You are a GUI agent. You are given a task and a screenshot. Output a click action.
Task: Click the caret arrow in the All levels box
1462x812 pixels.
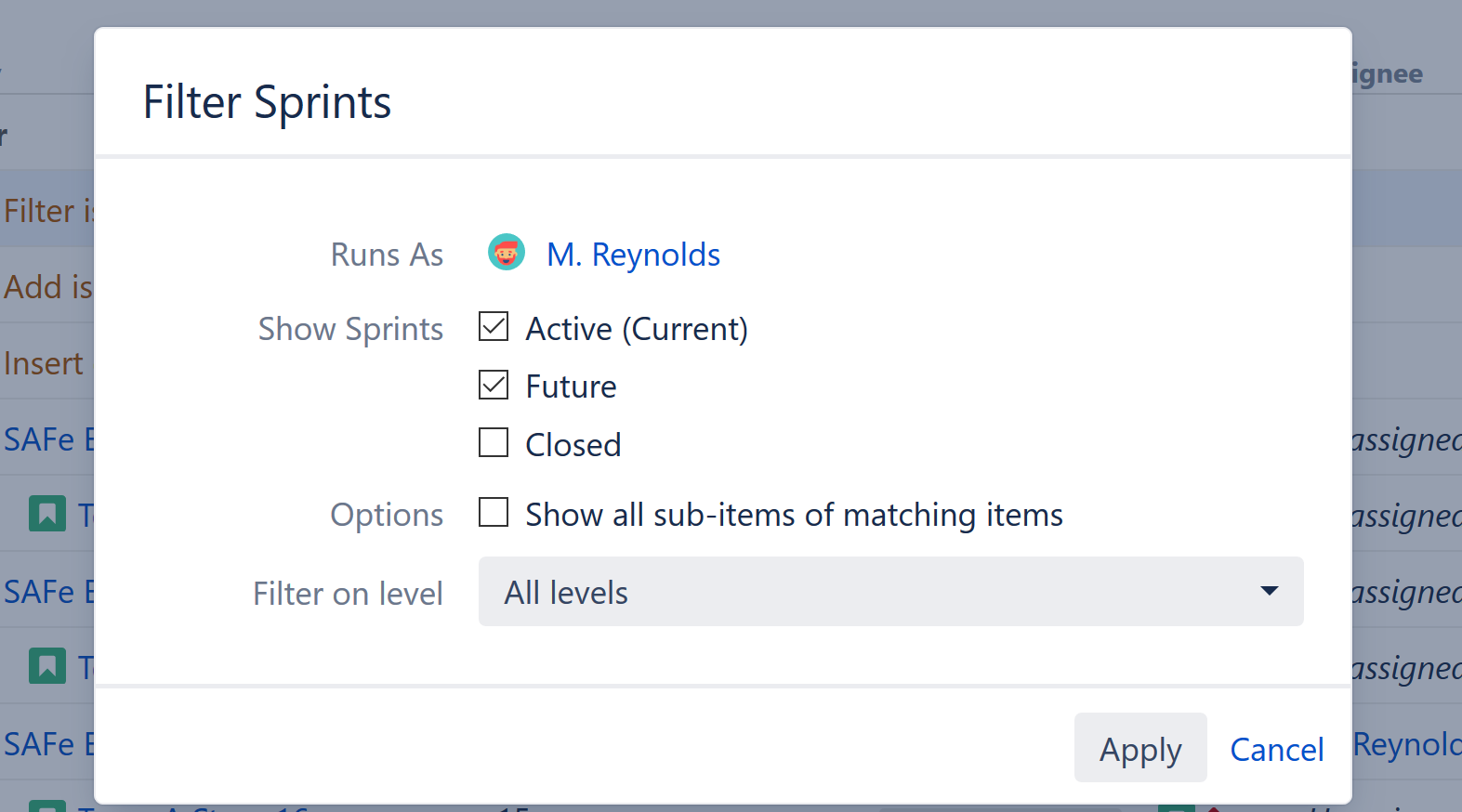(x=1269, y=592)
